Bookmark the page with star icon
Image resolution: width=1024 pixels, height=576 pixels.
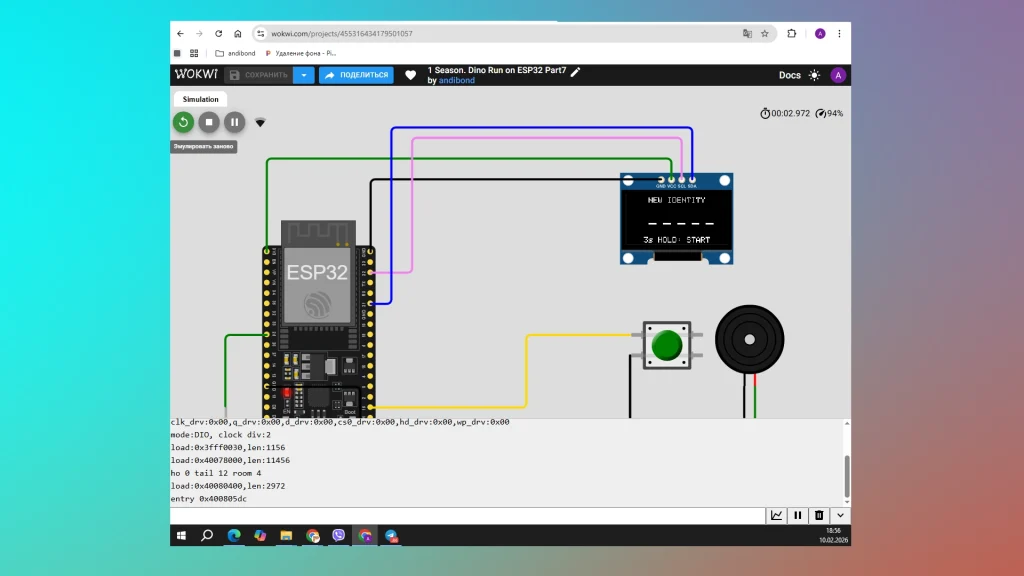click(x=765, y=33)
